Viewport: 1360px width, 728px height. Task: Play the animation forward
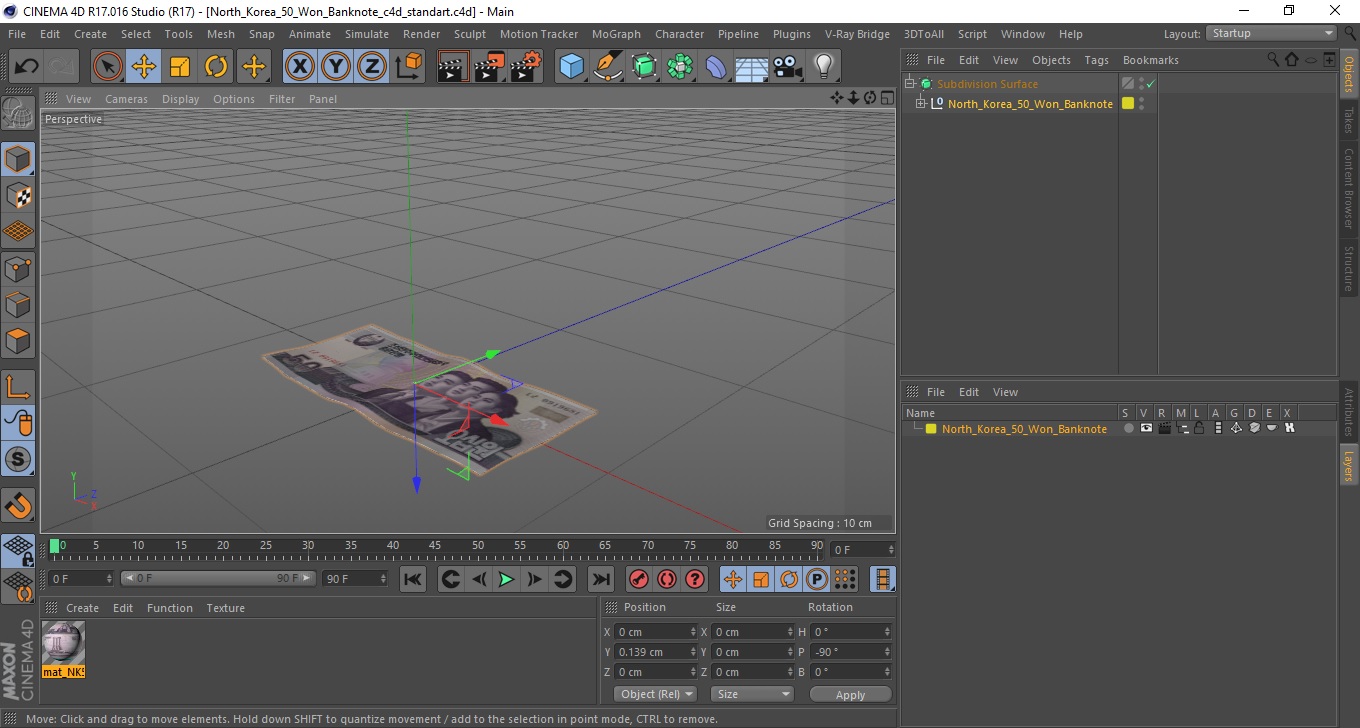pyautogui.click(x=507, y=579)
